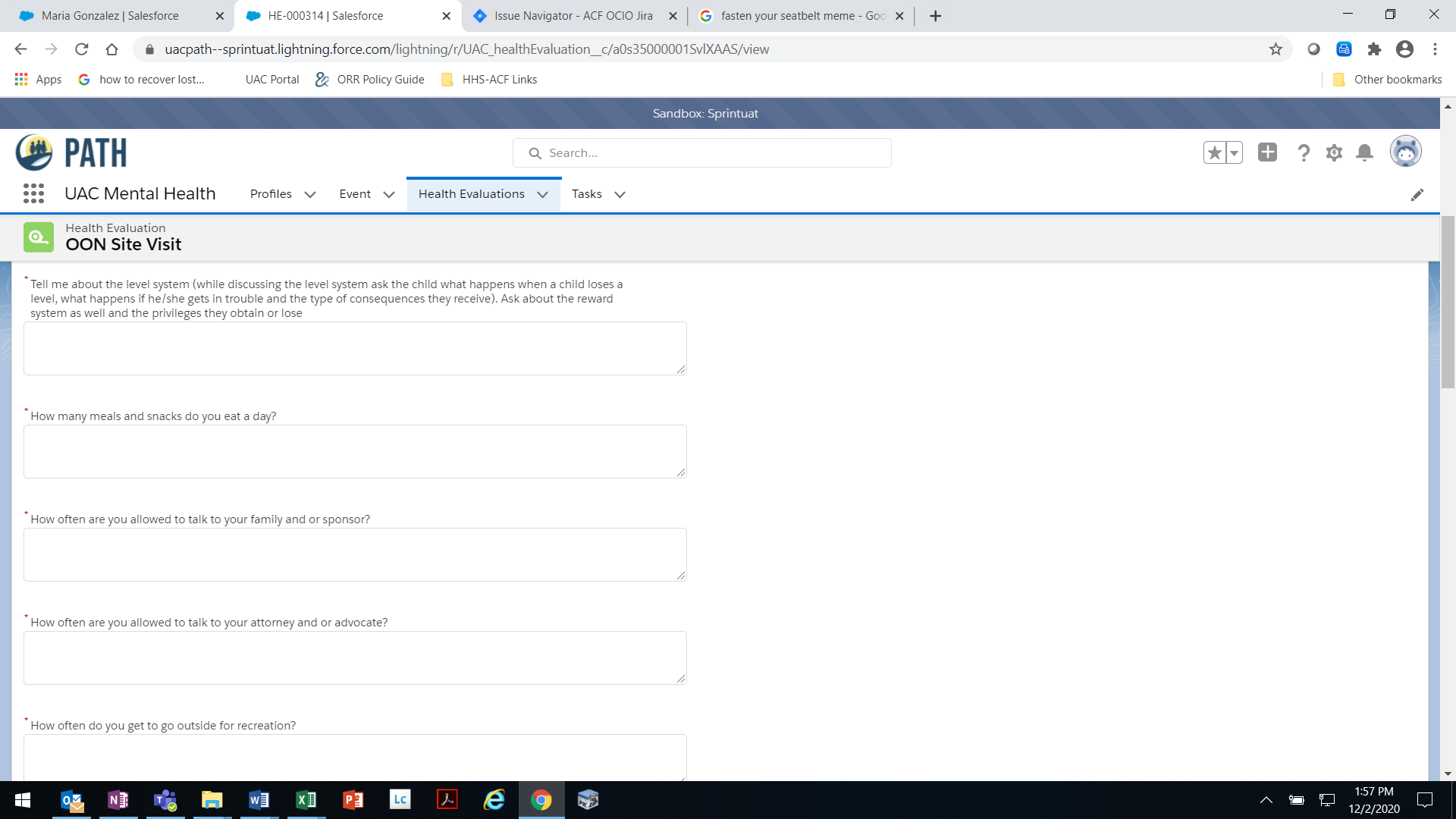Click the Health Evaluation record icon
This screenshot has height=819, width=1456.
pos(39,237)
